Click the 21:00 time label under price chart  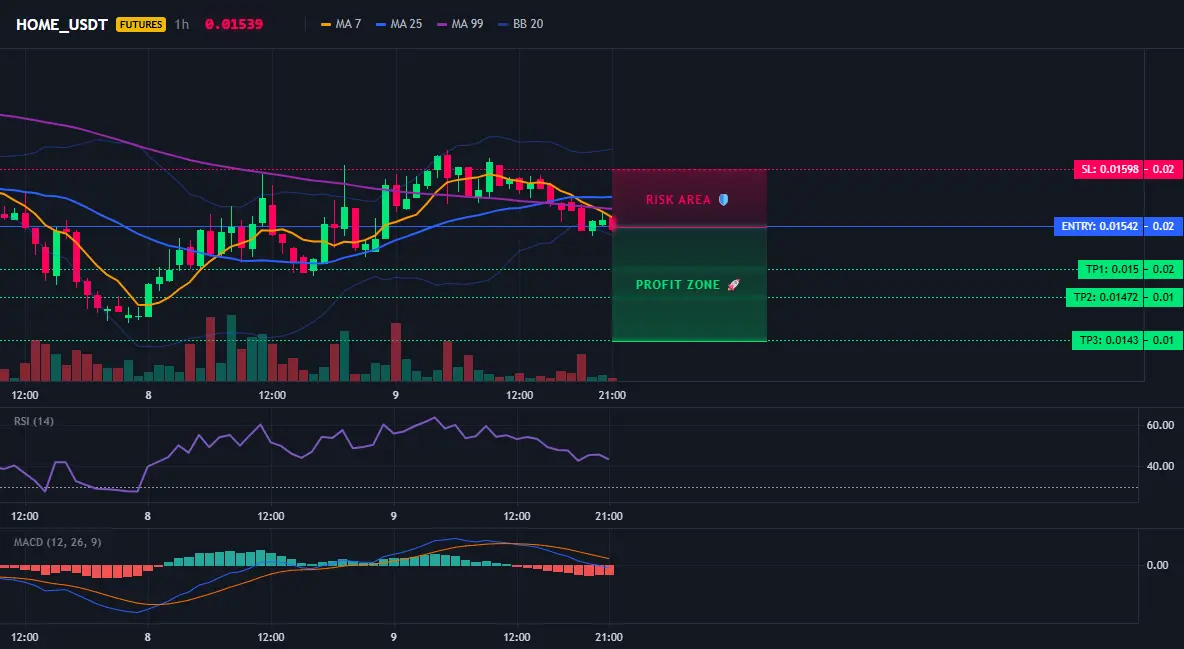pos(612,395)
